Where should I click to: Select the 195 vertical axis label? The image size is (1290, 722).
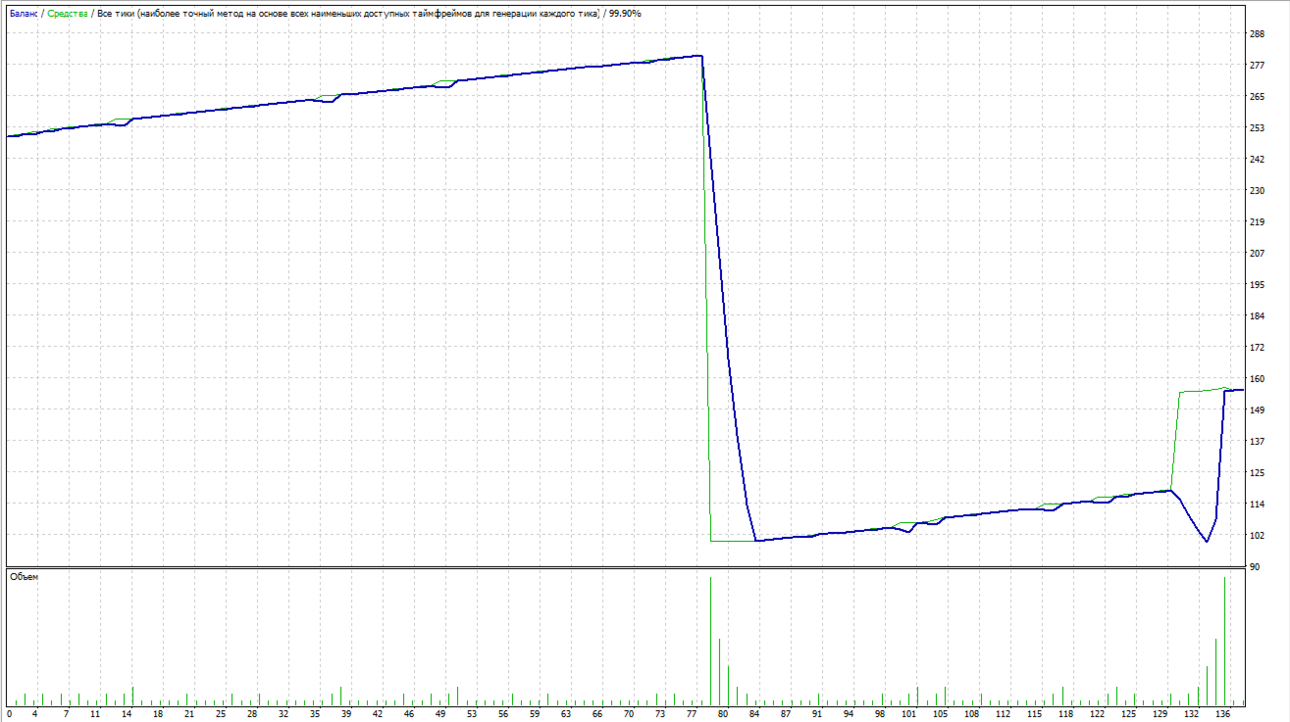(x=1257, y=285)
